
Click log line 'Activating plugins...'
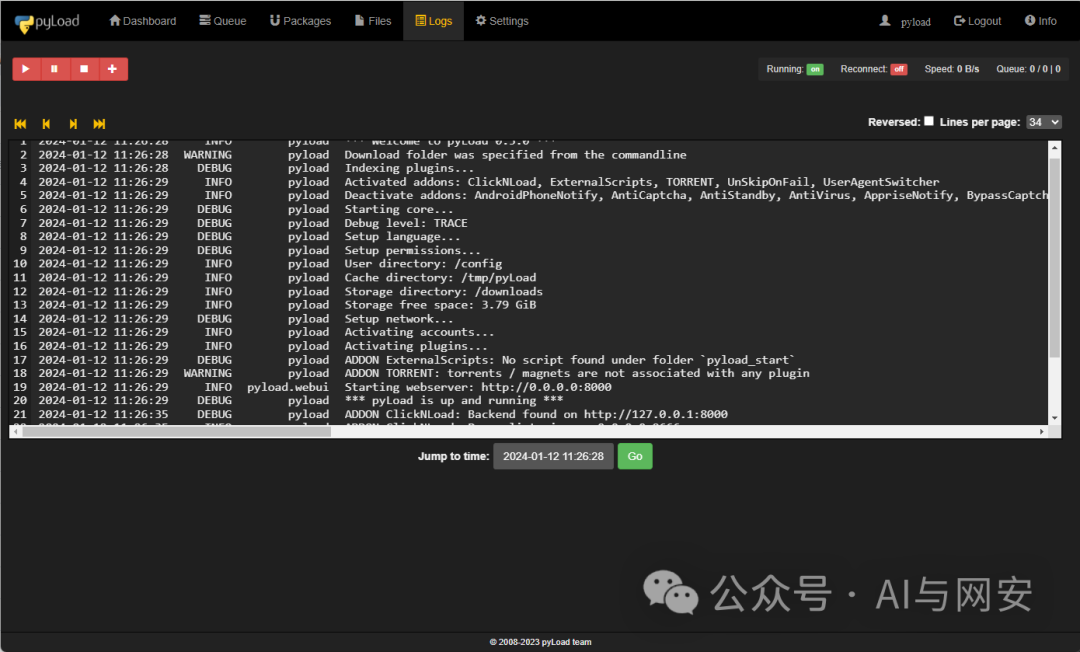tap(416, 346)
